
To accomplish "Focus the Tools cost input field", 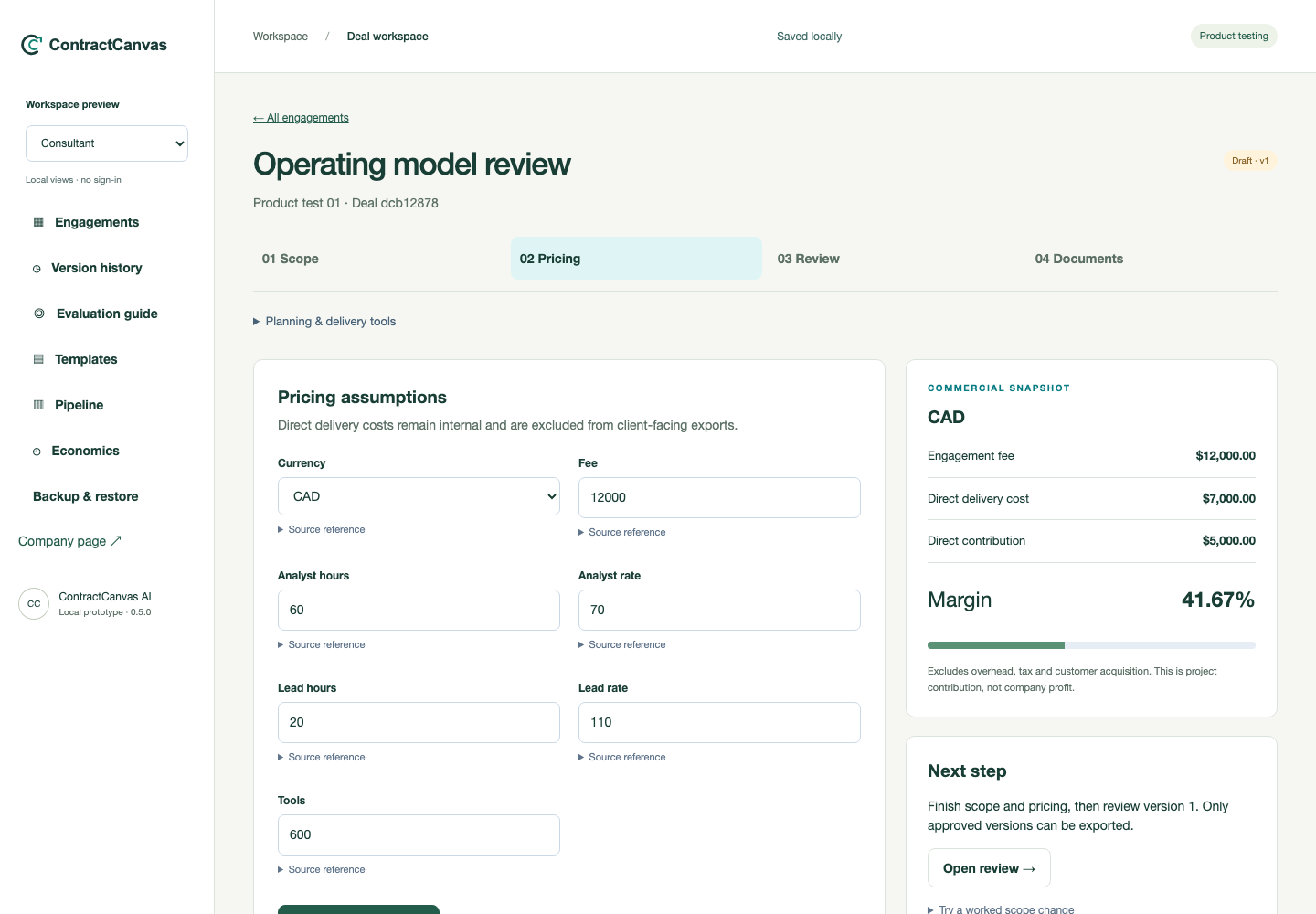I will coord(419,834).
